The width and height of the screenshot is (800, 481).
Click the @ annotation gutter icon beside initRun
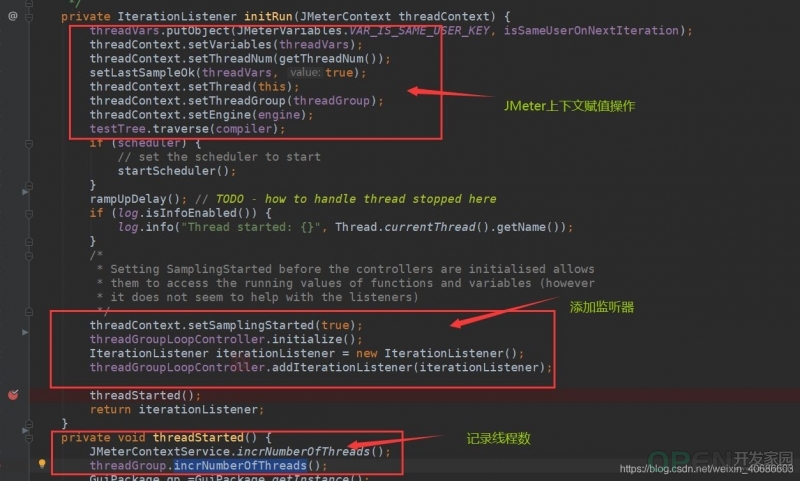13,16
